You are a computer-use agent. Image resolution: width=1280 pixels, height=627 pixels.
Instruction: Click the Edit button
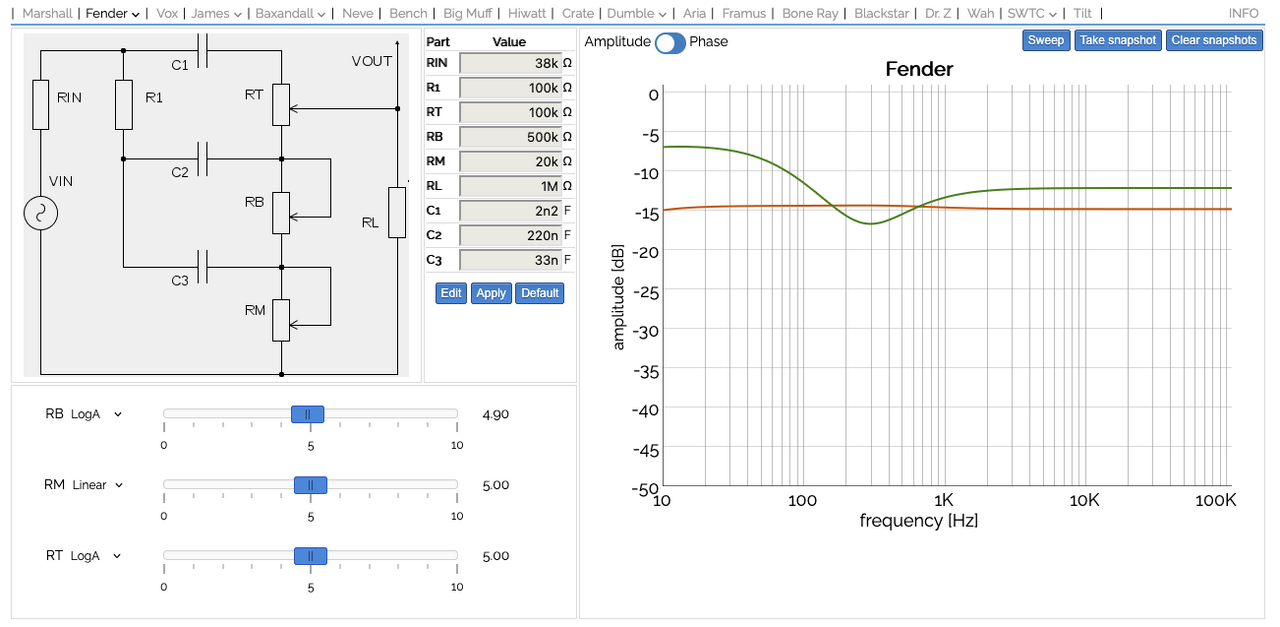tap(451, 293)
